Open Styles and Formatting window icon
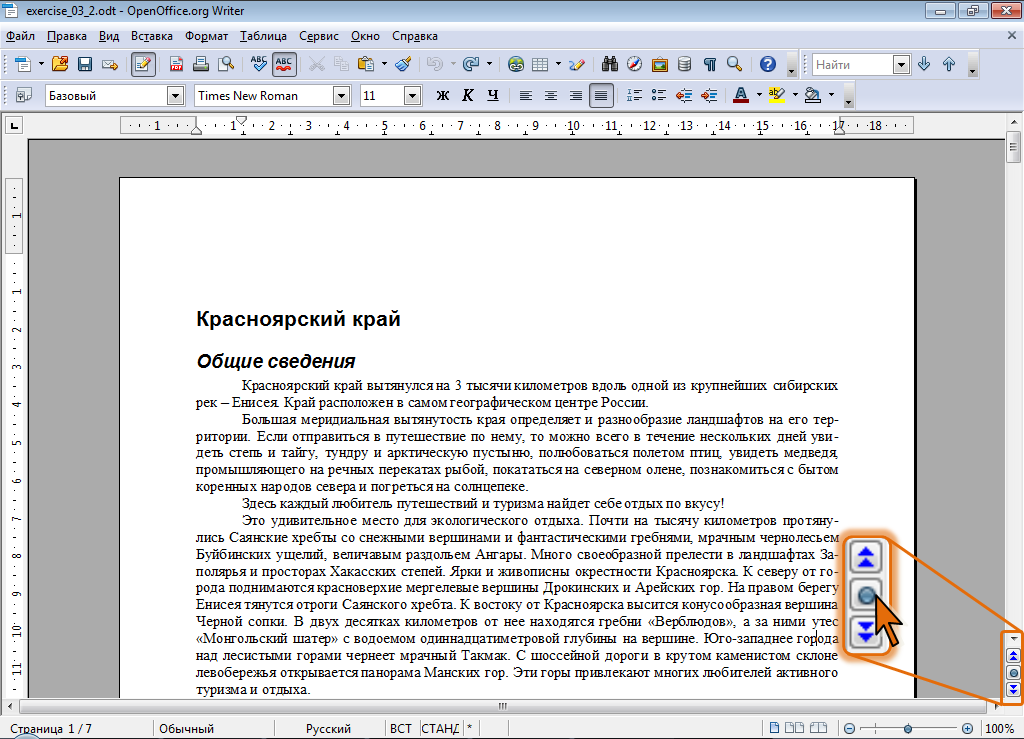 (24, 95)
